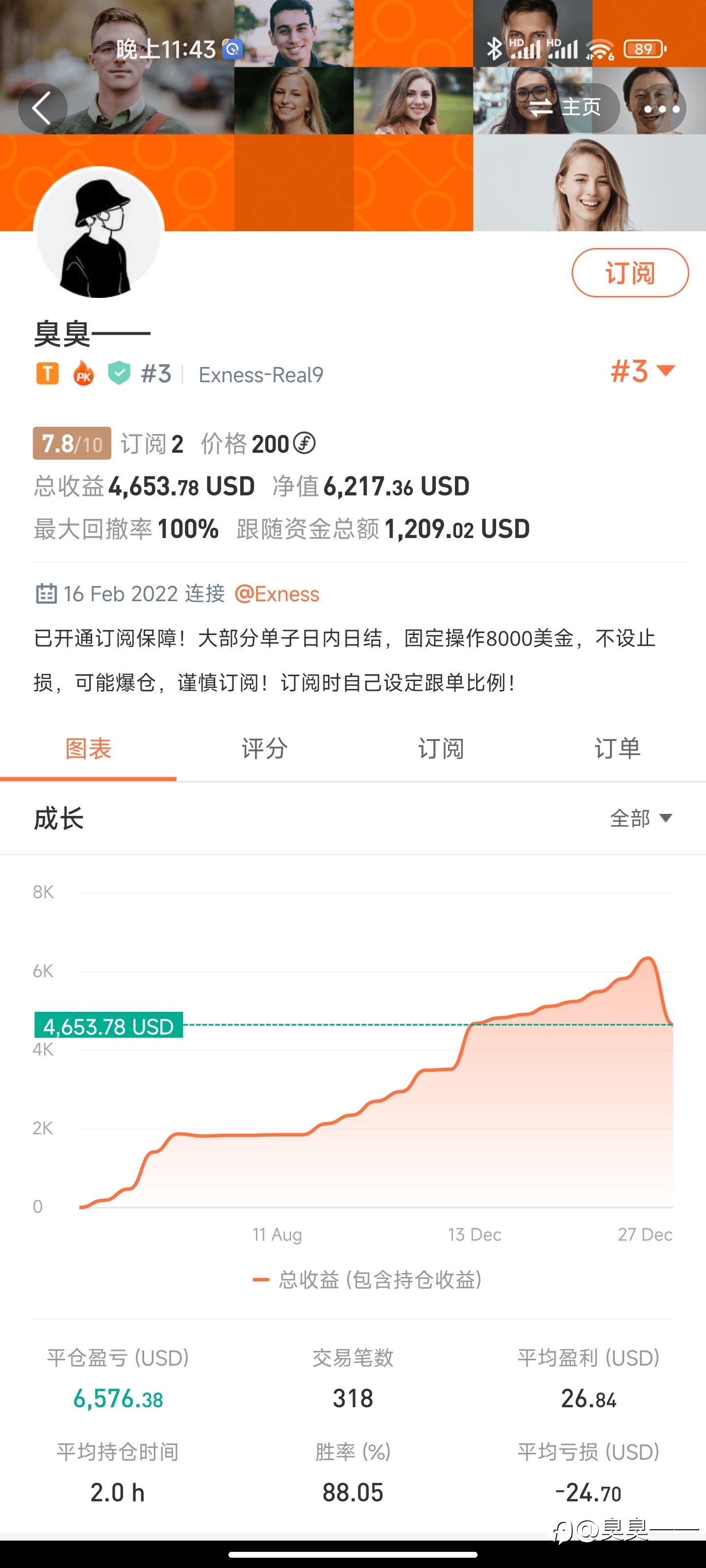Image resolution: width=706 pixels, height=1568 pixels.
Task: Switch to the 订单 orders tab
Action: (x=618, y=749)
